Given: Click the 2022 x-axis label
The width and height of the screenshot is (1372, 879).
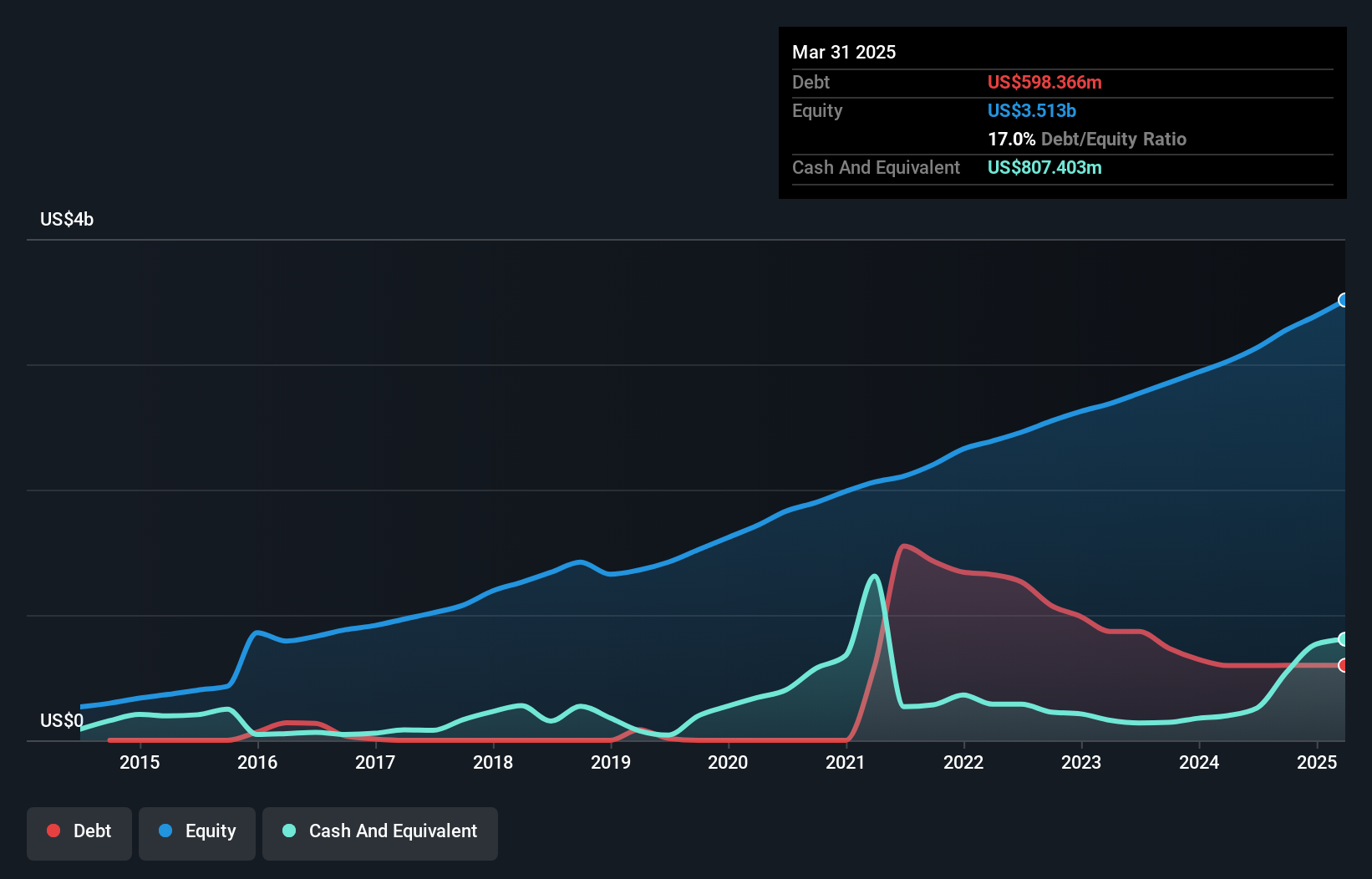Looking at the screenshot, I should (x=963, y=762).
